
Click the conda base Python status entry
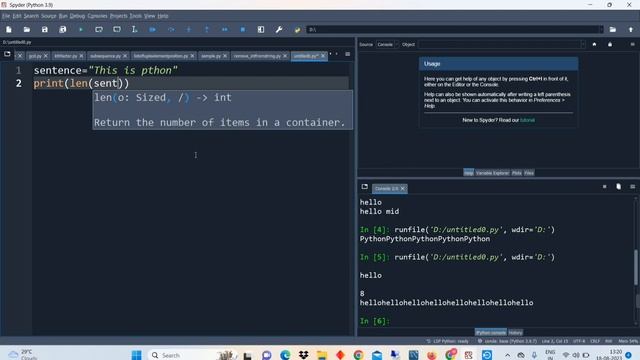point(507,341)
